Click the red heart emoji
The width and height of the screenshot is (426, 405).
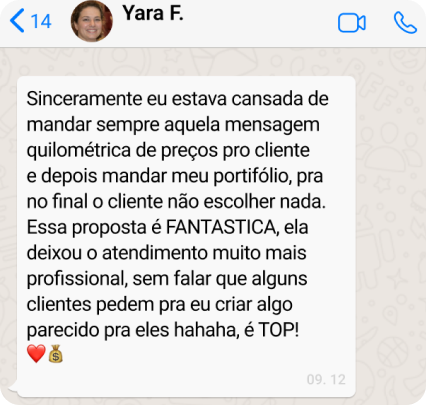point(36,354)
